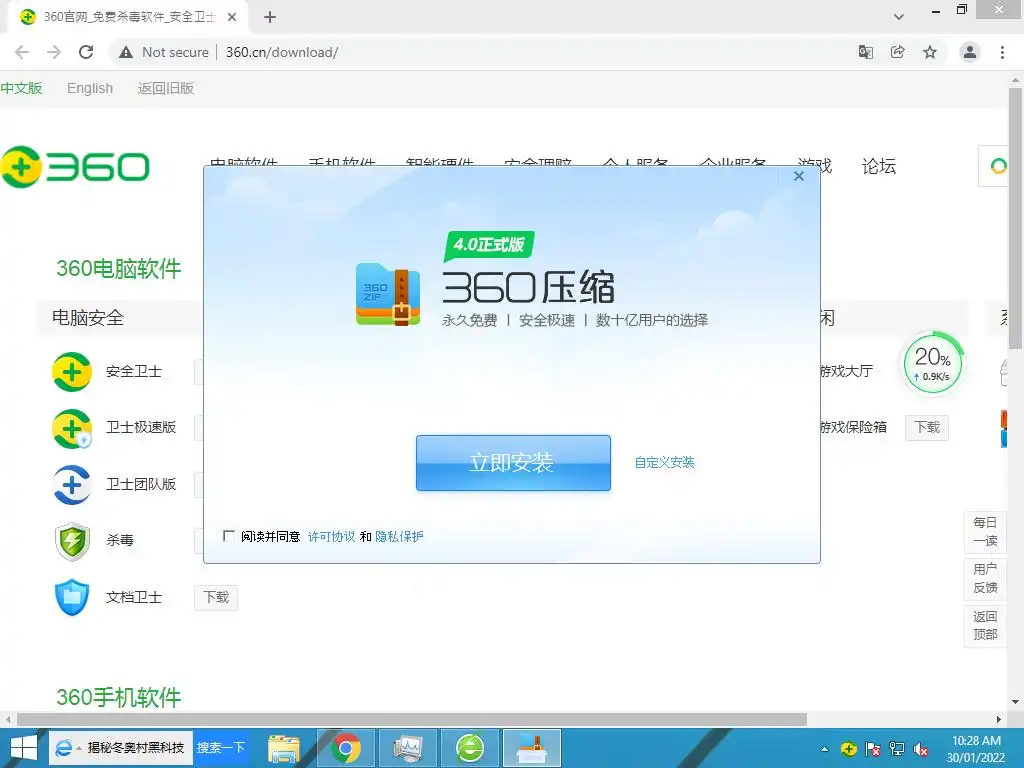This screenshot has width=1024, height=768.
Task: Click the 下载 button next to 游戏保险箱
Action: click(x=927, y=428)
